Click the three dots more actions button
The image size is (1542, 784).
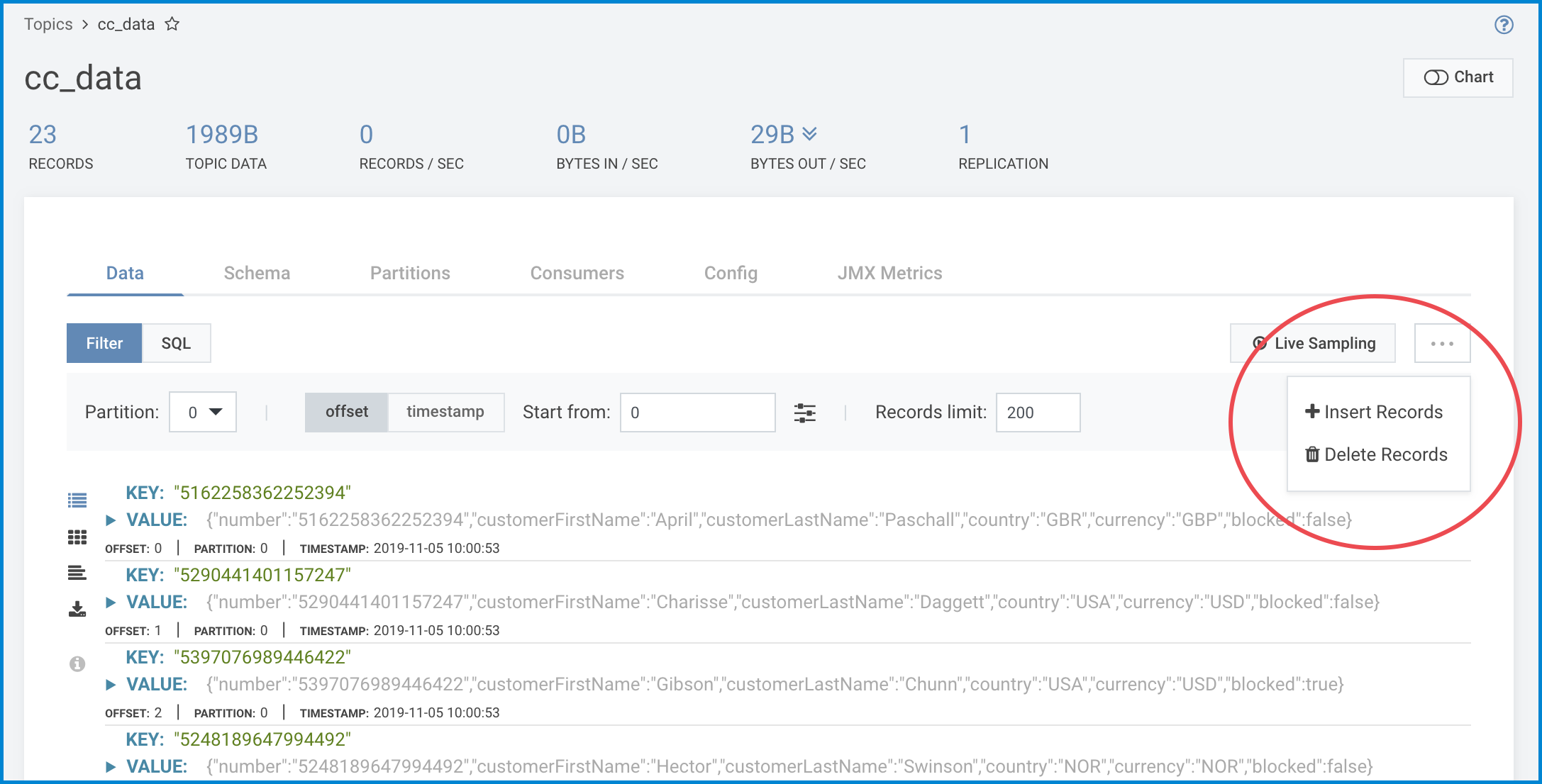[1442, 343]
